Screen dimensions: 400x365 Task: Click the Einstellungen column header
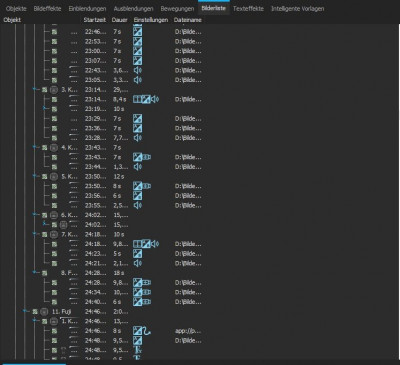(151, 20)
